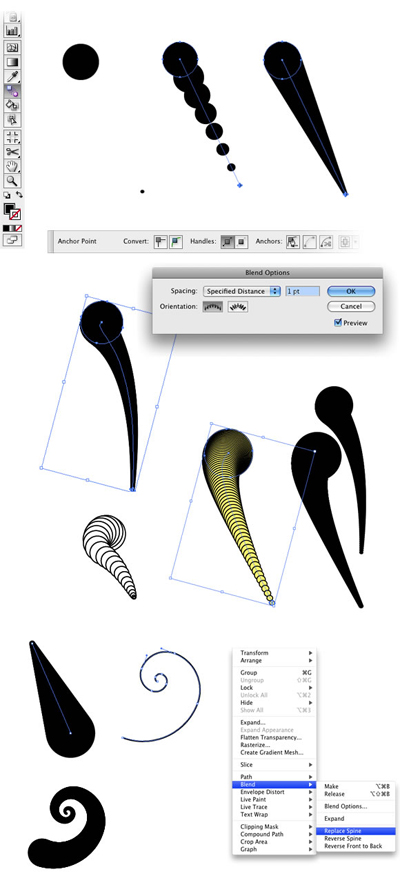Select the Mesh tool
The image size is (400, 876).
tap(12, 47)
